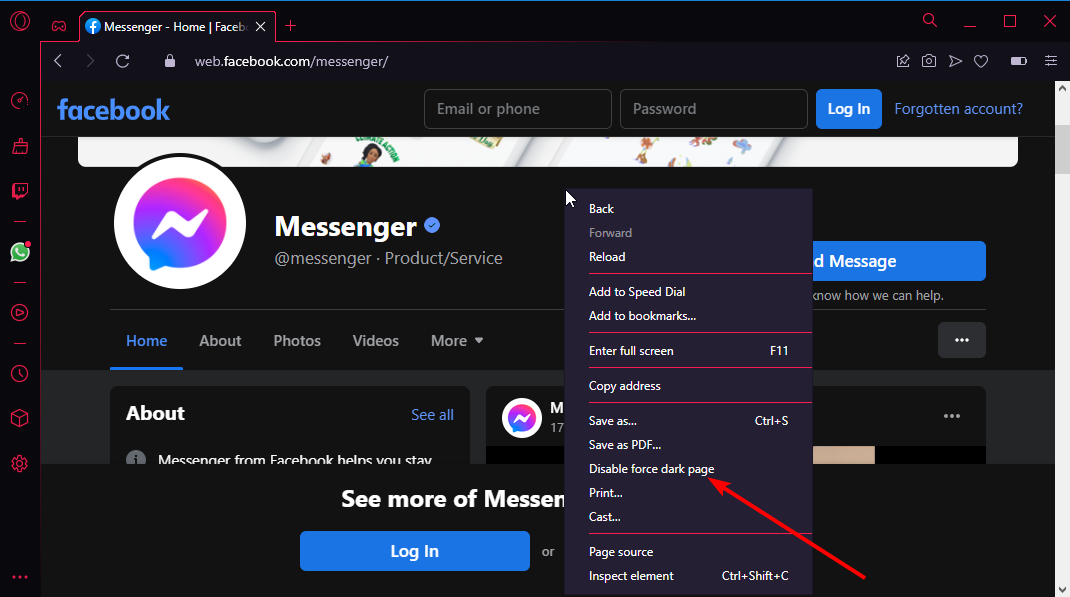Image resolution: width=1070 pixels, height=597 pixels.
Task: Click the facebook logo
Action: point(113,110)
